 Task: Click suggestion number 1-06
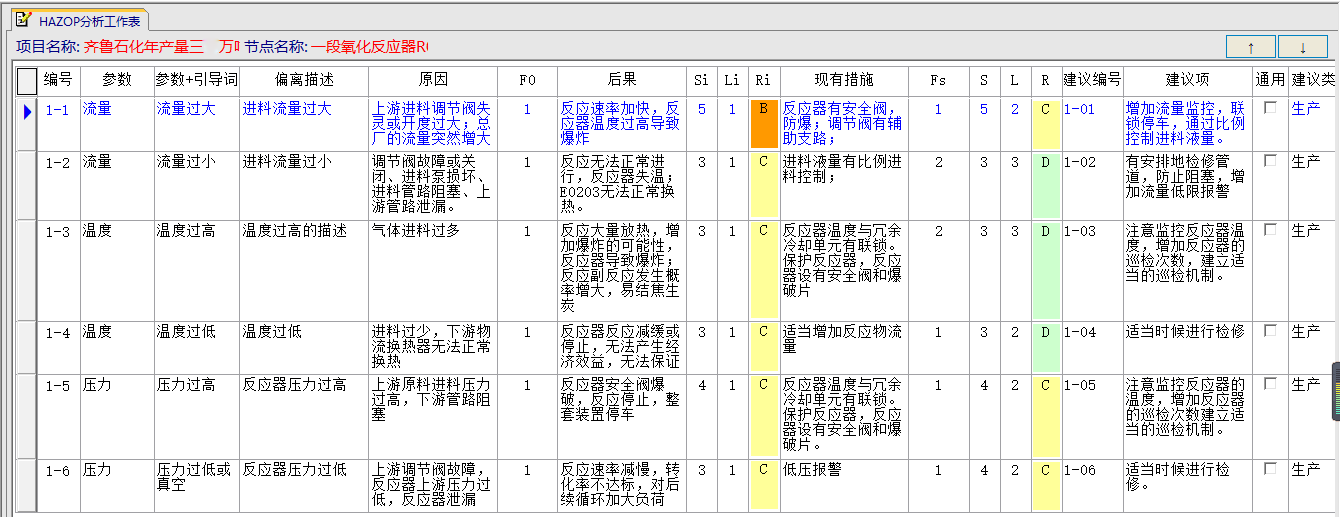1092,486
